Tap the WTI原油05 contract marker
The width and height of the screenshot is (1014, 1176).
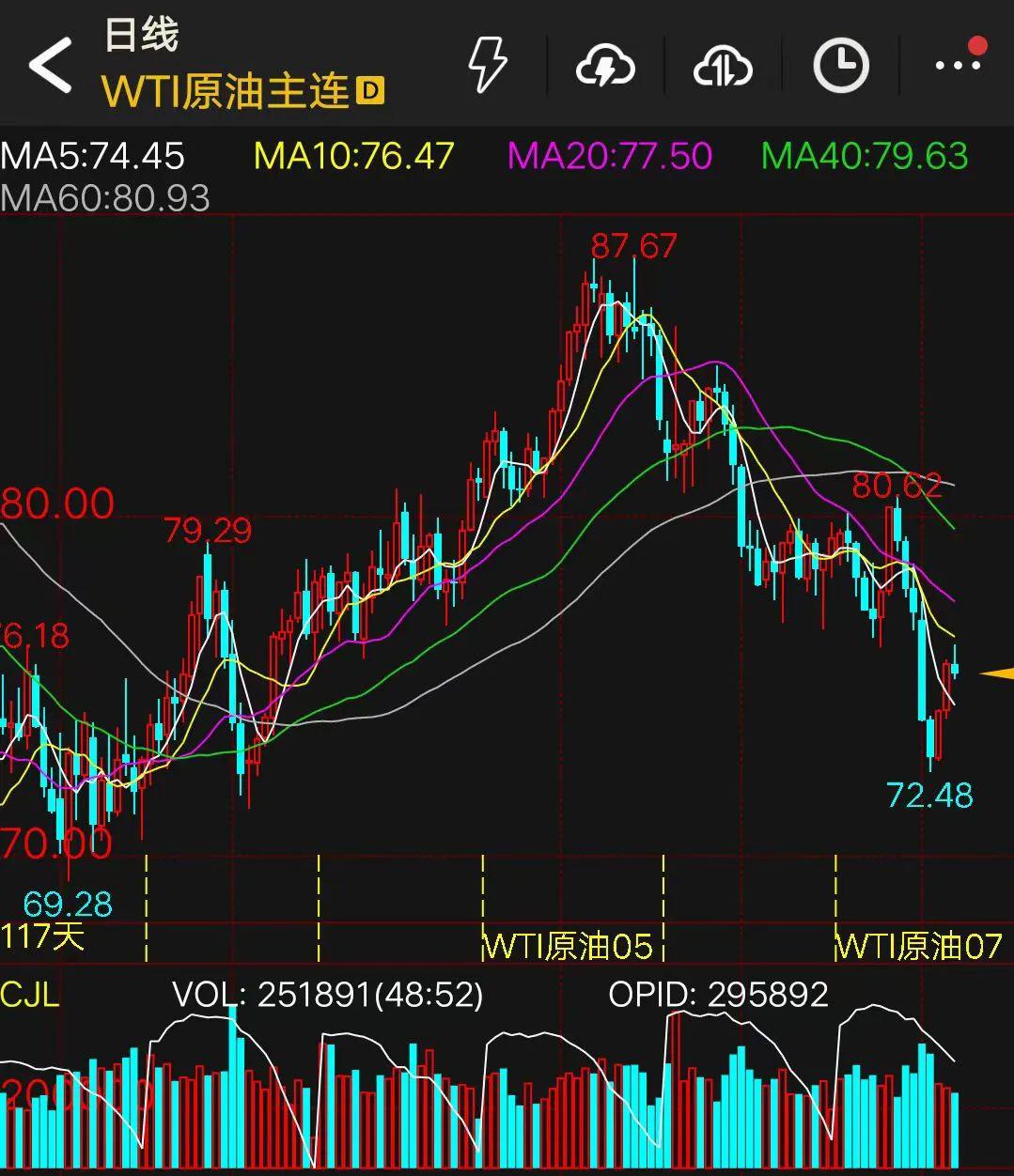[x=568, y=945]
